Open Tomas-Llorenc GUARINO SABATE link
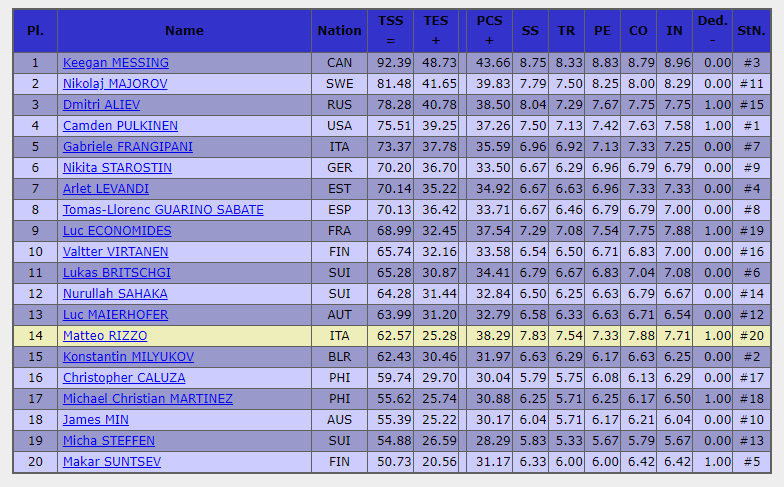The image size is (784, 487). pos(163,210)
